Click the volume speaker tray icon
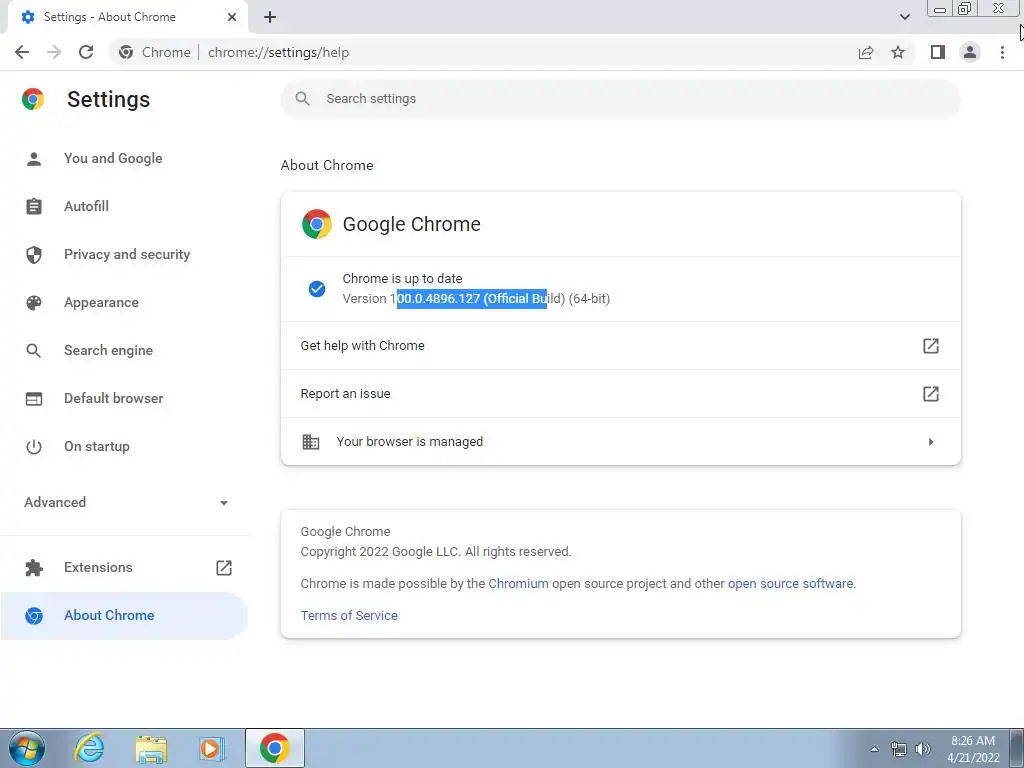Viewport: 1024px width, 768px height. [x=923, y=749]
